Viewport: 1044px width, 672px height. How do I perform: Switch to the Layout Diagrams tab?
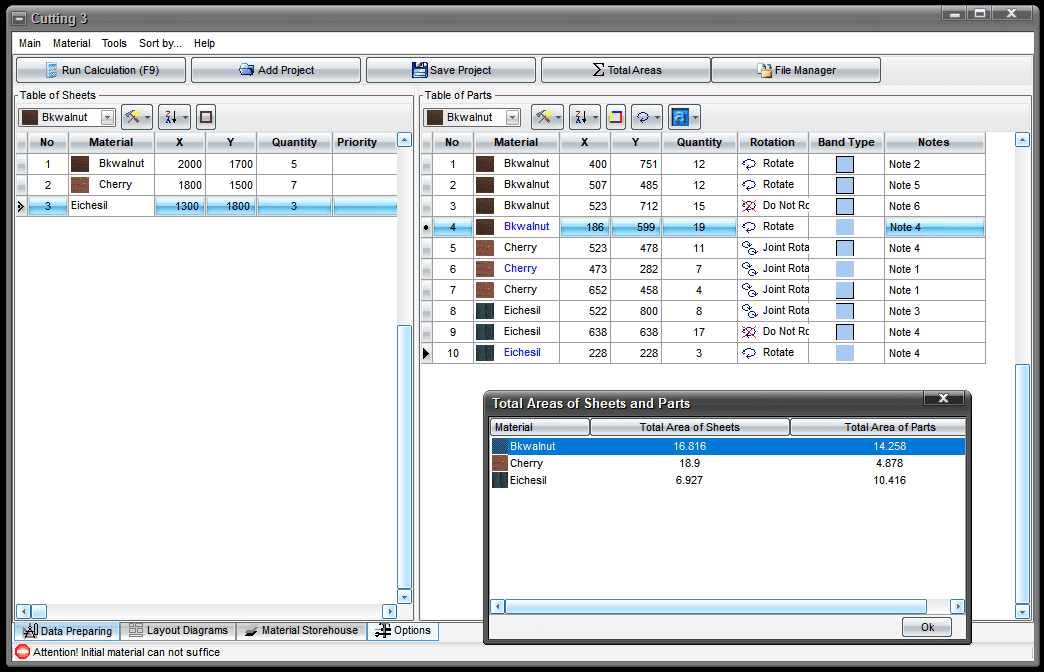pos(178,630)
